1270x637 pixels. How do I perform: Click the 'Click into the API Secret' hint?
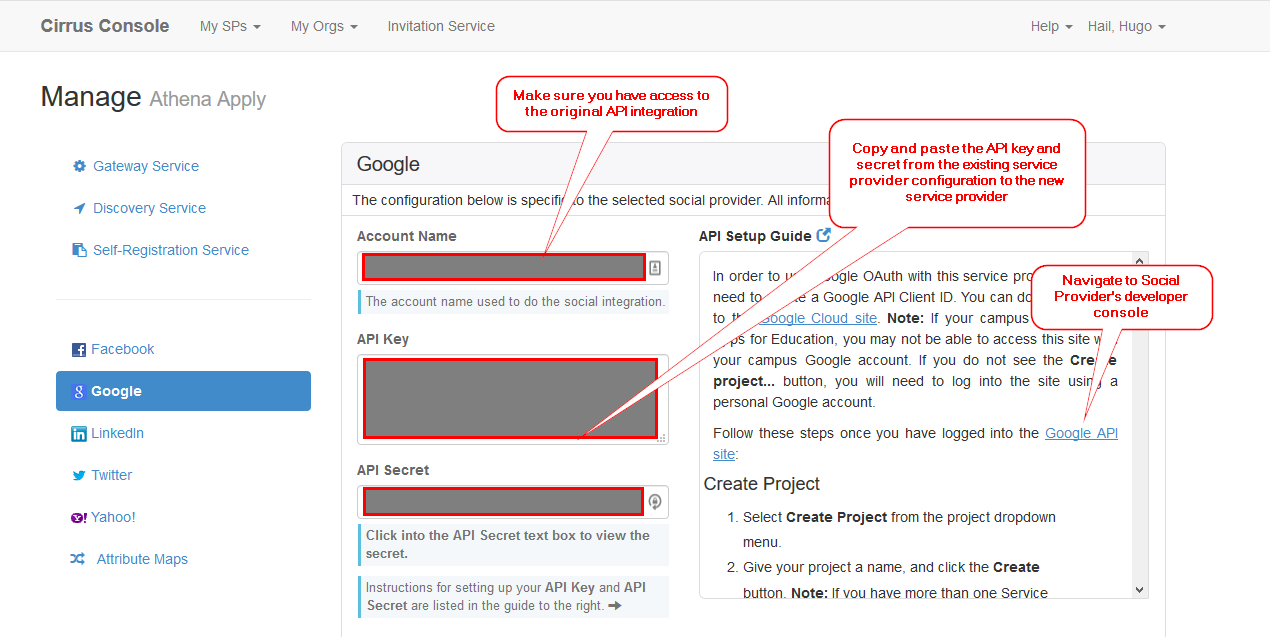pos(508,544)
